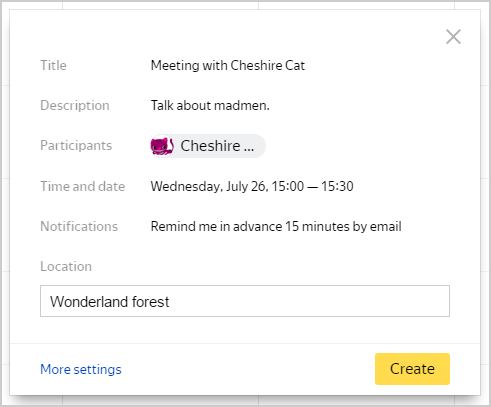
Task: Click the Location input field
Action: 245,301
